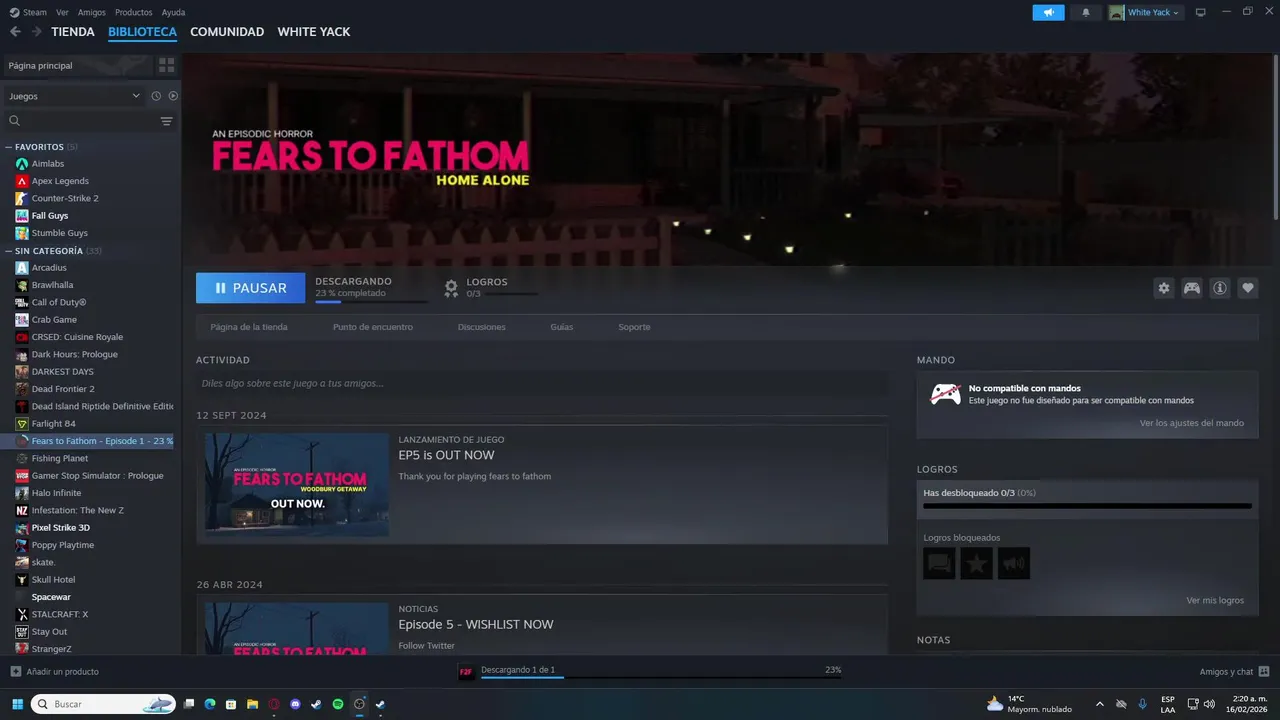This screenshot has width=1280, height=720.
Task: Open Discusiones link
Action: 482,327
